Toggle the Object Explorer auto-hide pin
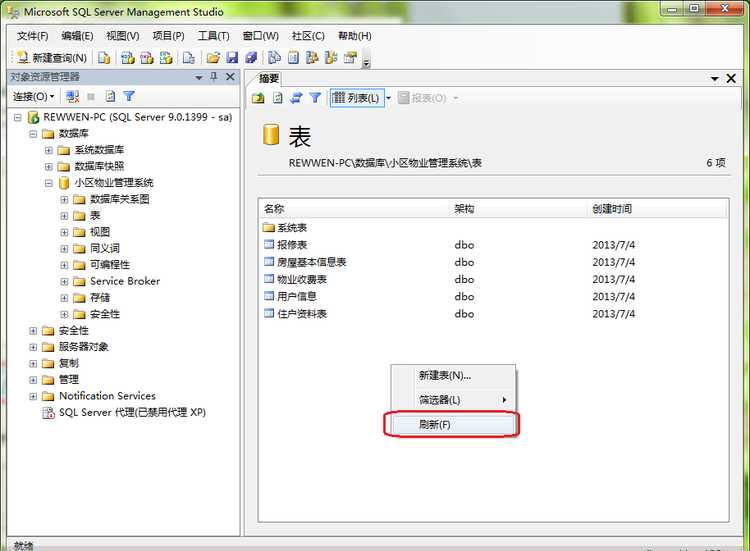 coord(214,77)
